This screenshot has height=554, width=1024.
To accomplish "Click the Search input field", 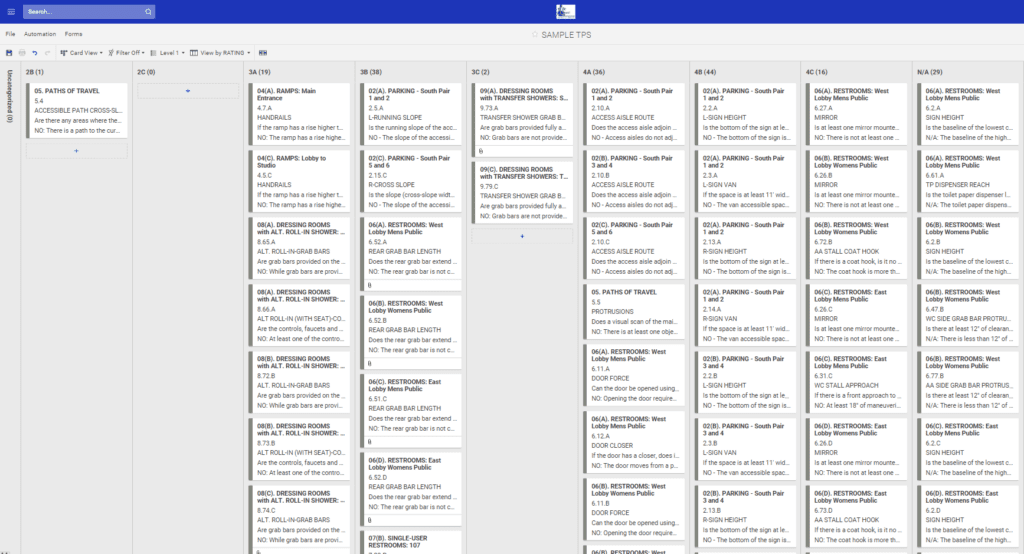I will 89,12.
